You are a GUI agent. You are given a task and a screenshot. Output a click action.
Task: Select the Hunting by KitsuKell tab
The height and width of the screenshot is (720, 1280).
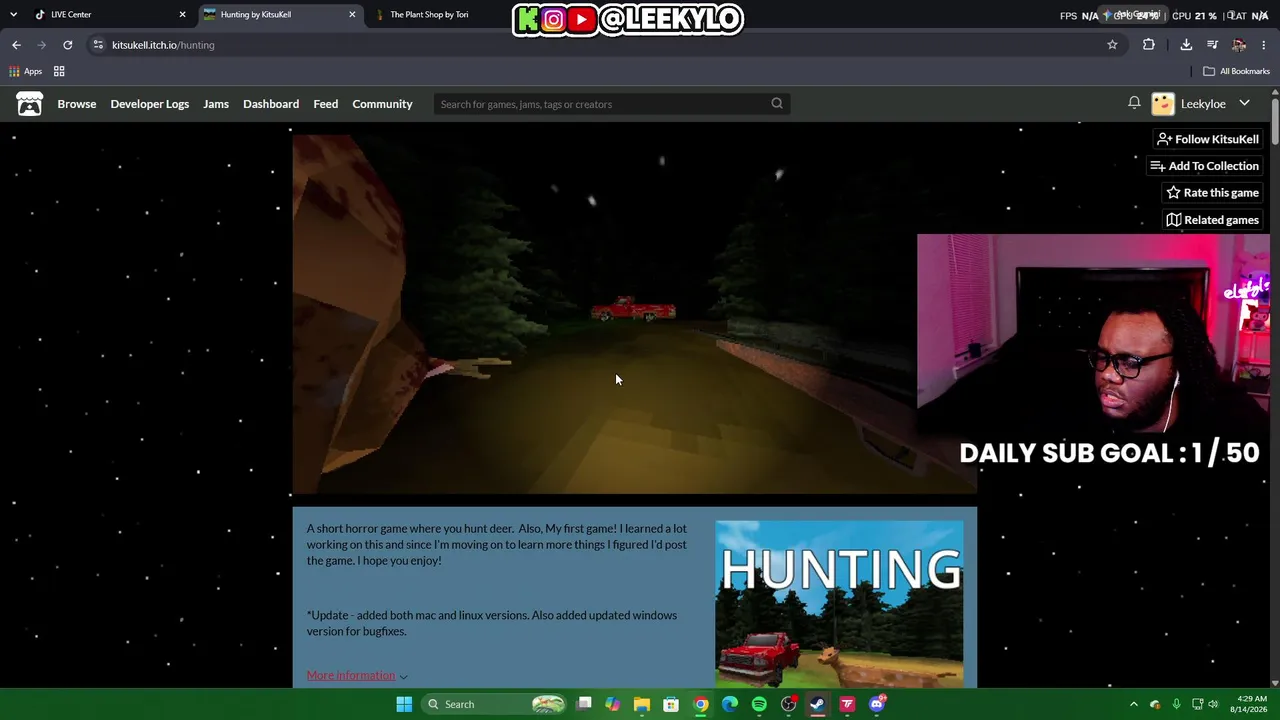click(x=279, y=15)
